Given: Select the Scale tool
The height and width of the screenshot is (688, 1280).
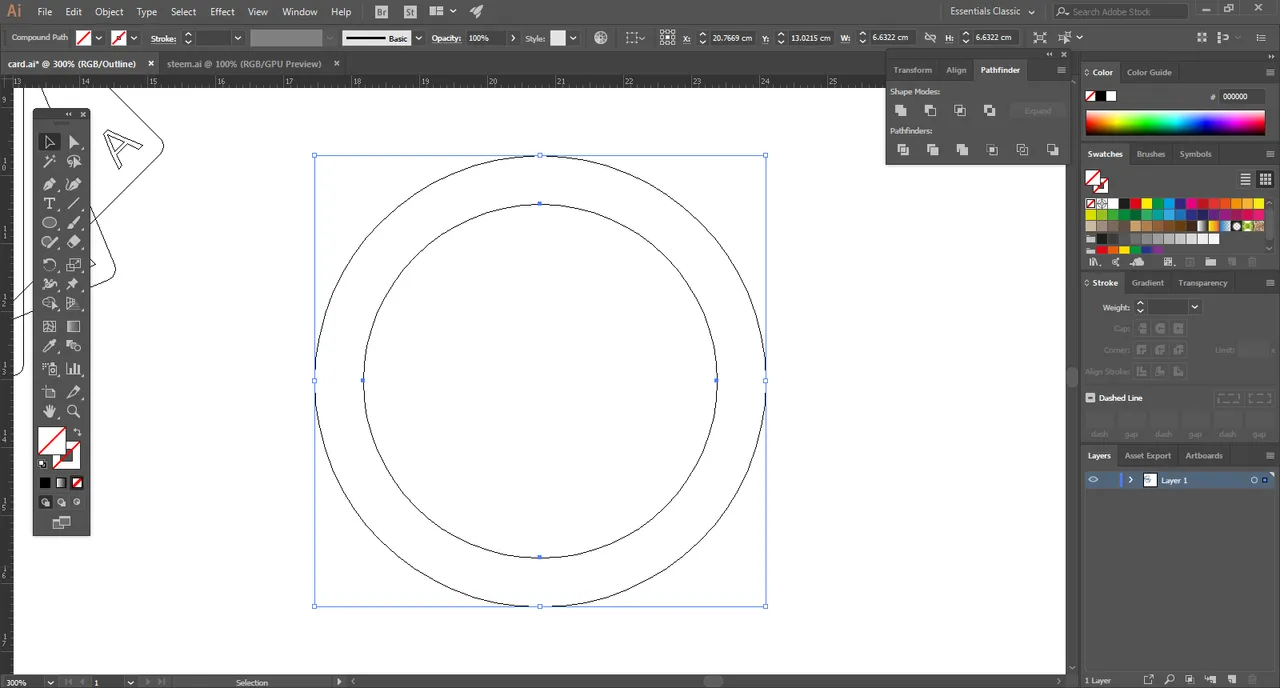Looking at the screenshot, I should (x=74, y=265).
